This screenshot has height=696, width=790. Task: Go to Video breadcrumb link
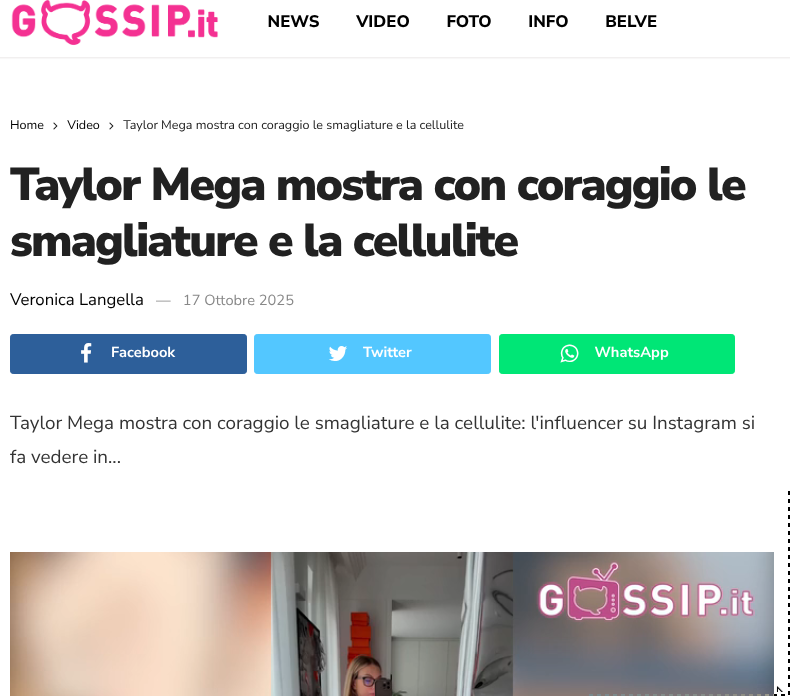pyautogui.click(x=83, y=125)
